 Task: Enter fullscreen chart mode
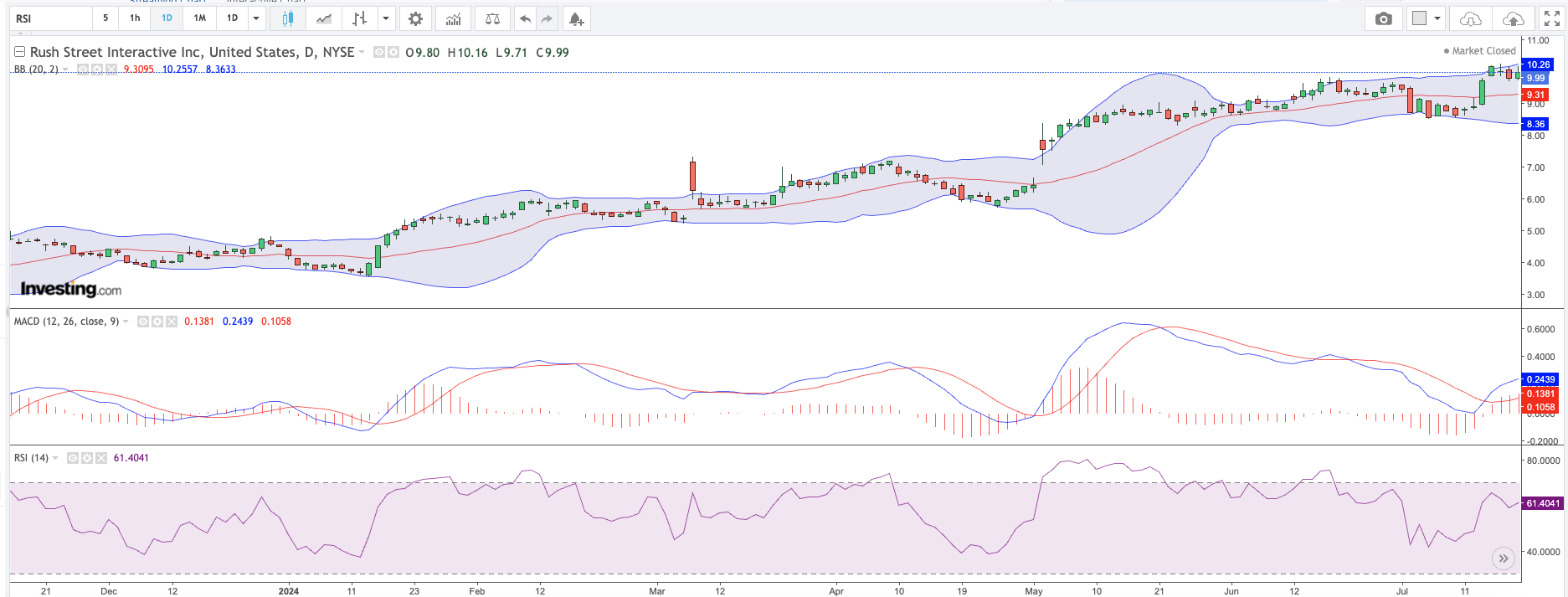click(1551, 18)
